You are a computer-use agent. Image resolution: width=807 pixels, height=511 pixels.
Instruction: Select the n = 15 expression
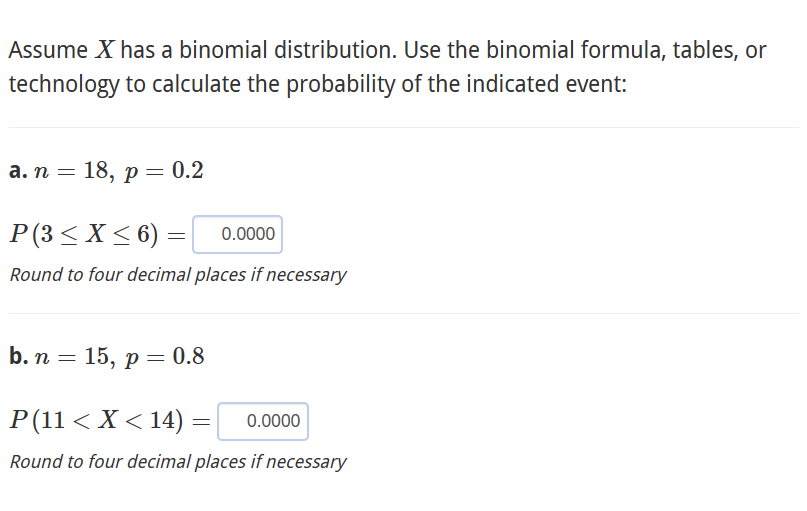point(71,356)
